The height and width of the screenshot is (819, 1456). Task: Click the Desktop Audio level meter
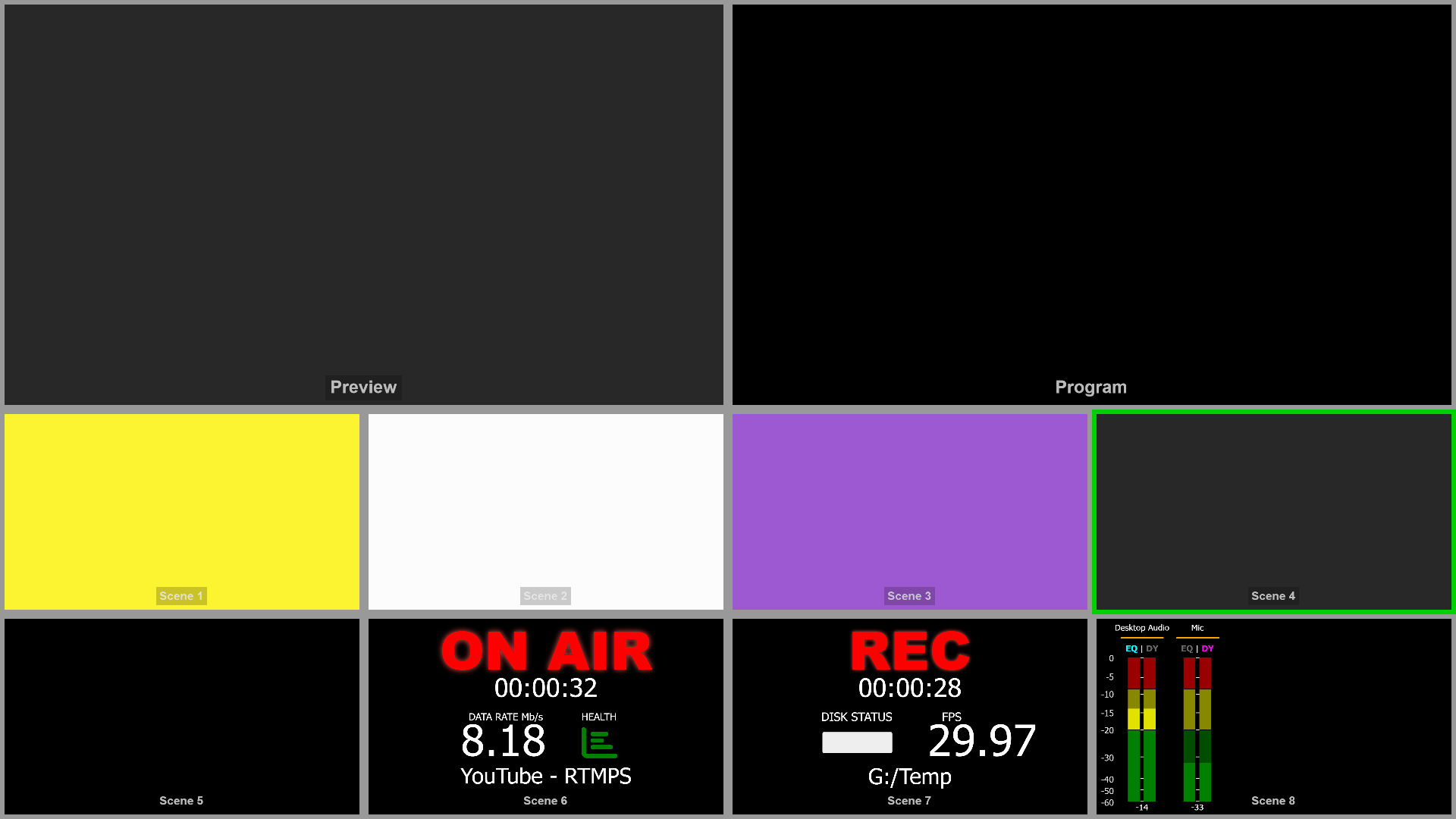(x=1141, y=728)
